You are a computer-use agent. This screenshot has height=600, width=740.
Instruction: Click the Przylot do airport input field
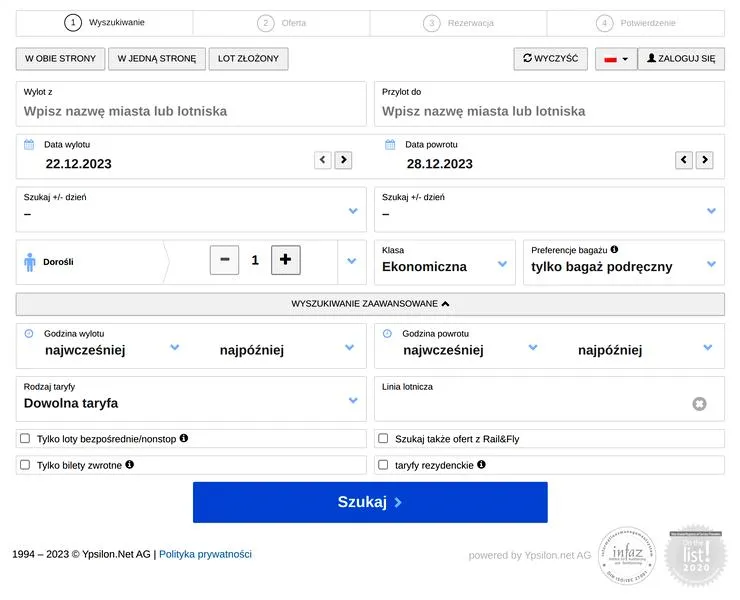pyautogui.click(x=549, y=104)
